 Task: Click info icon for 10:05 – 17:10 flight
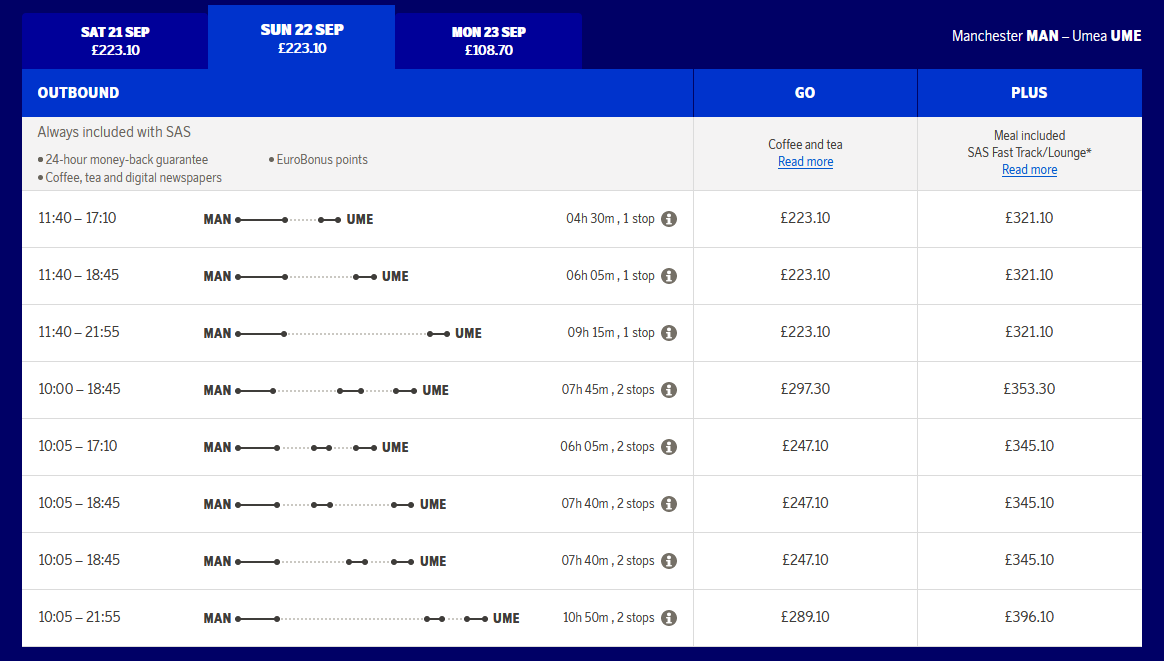[x=669, y=447]
